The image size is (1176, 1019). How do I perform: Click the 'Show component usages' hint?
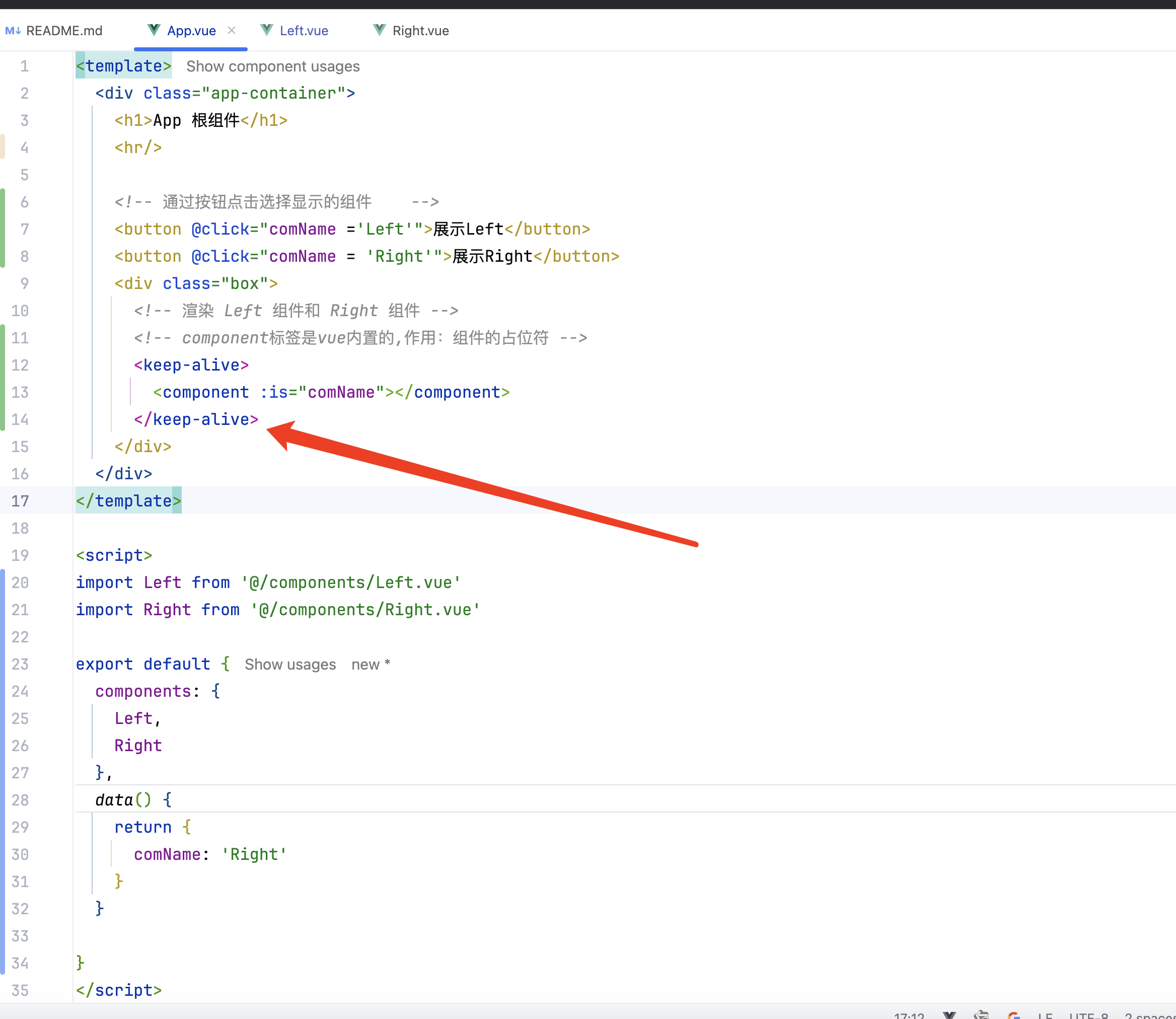pyautogui.click(x=273, y=66)
